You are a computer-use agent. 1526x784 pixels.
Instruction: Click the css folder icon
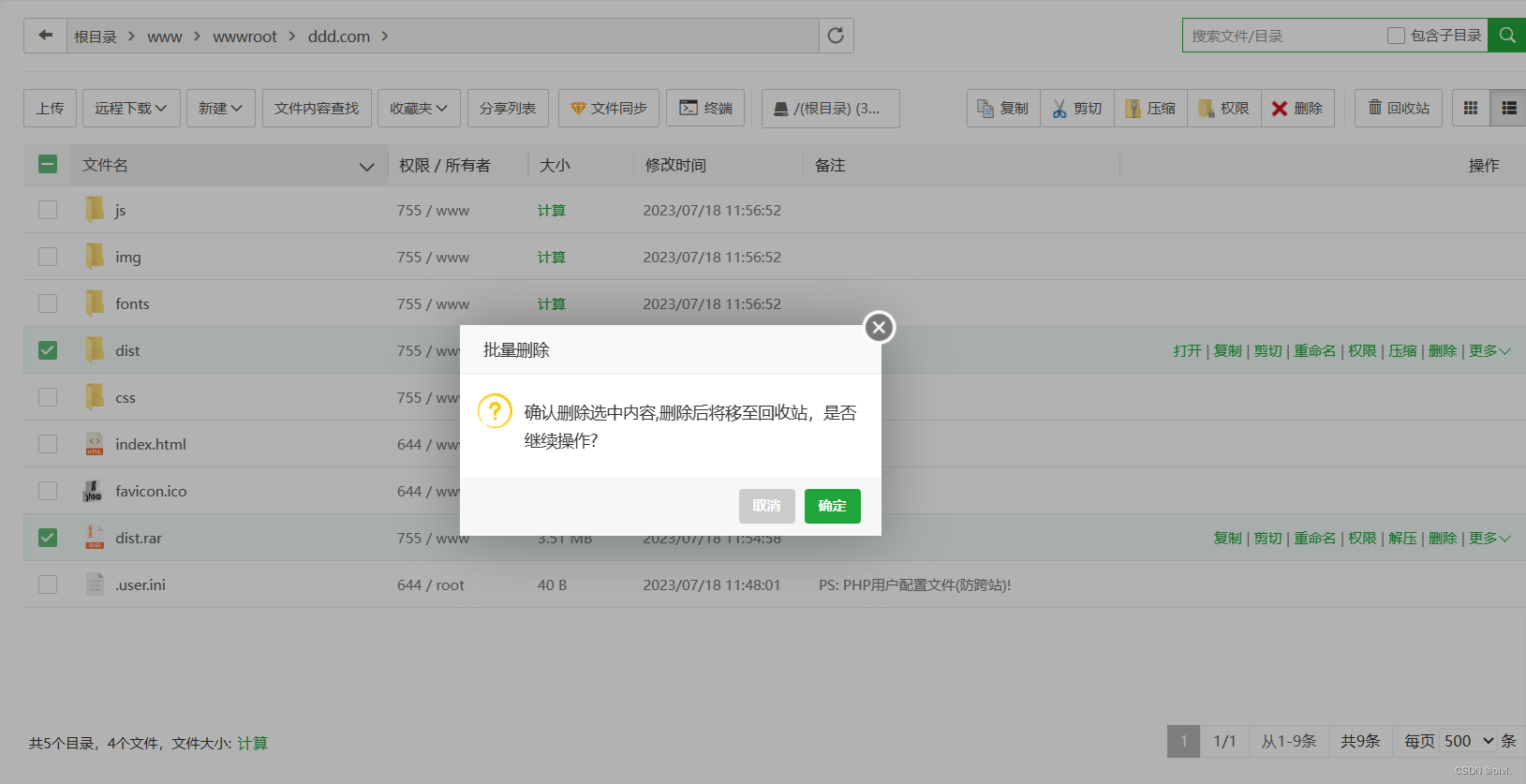(x=95, y=397)
